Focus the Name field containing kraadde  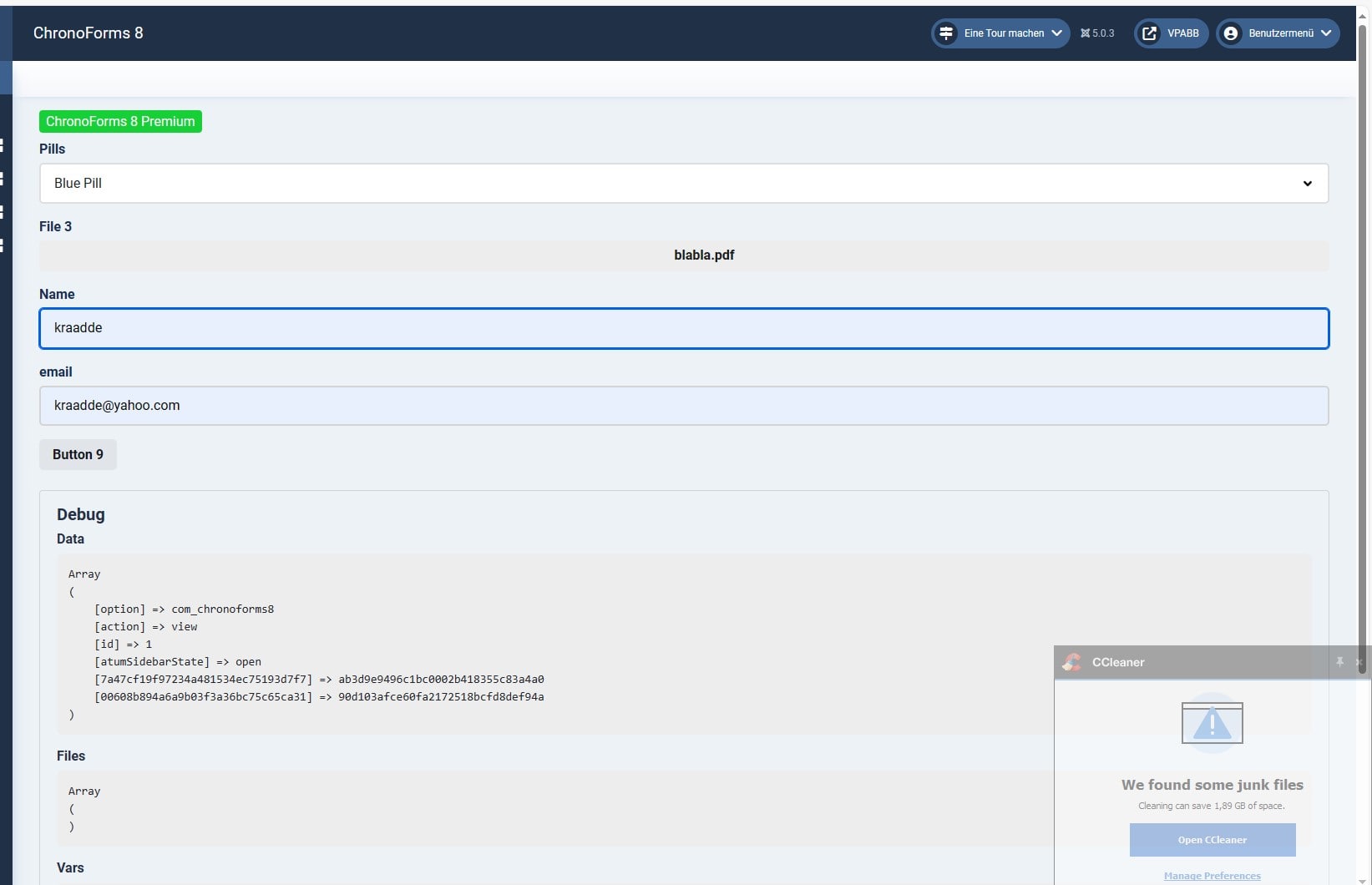[x=683, y=328]
